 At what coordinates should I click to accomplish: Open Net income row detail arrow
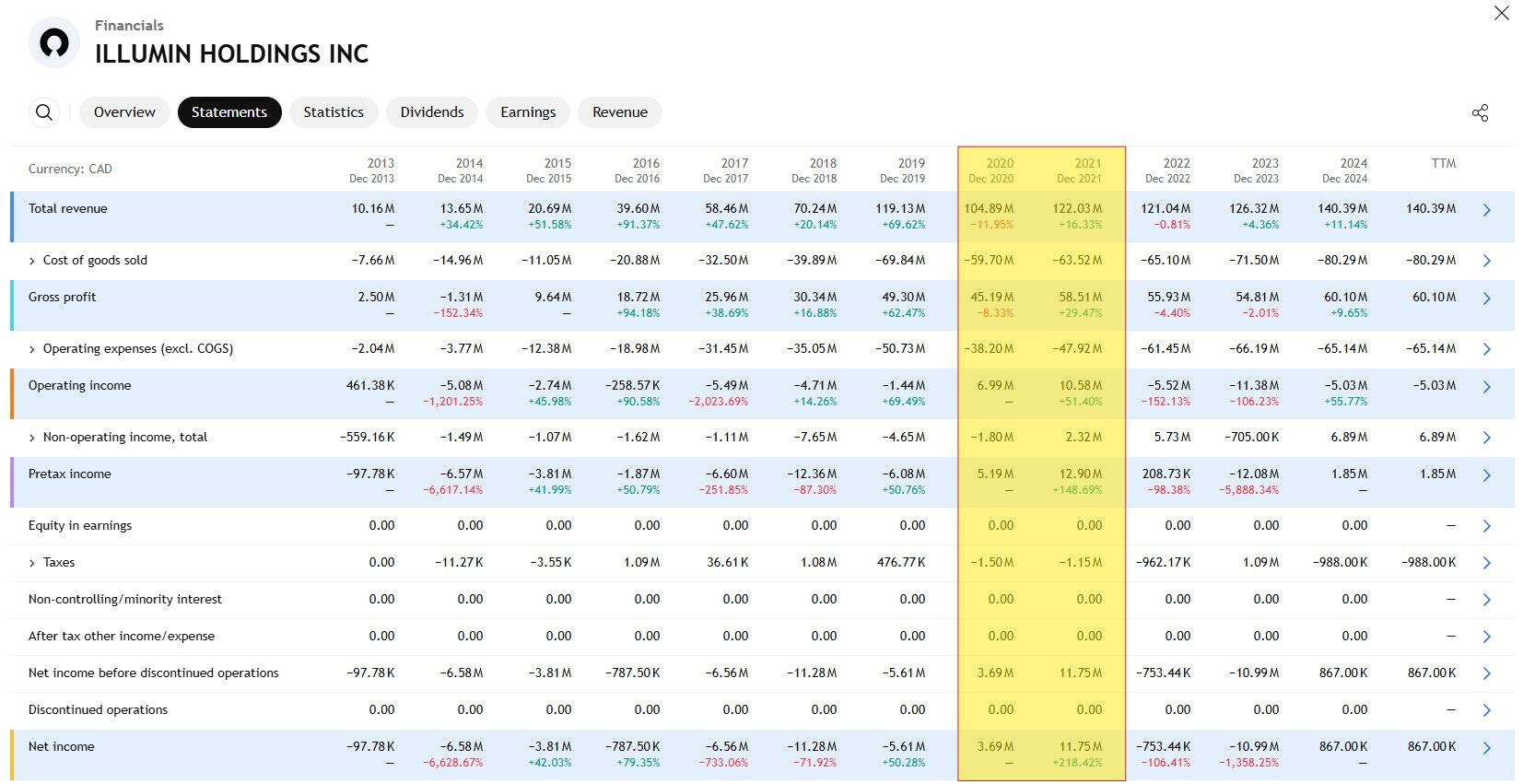(1486, 748)
